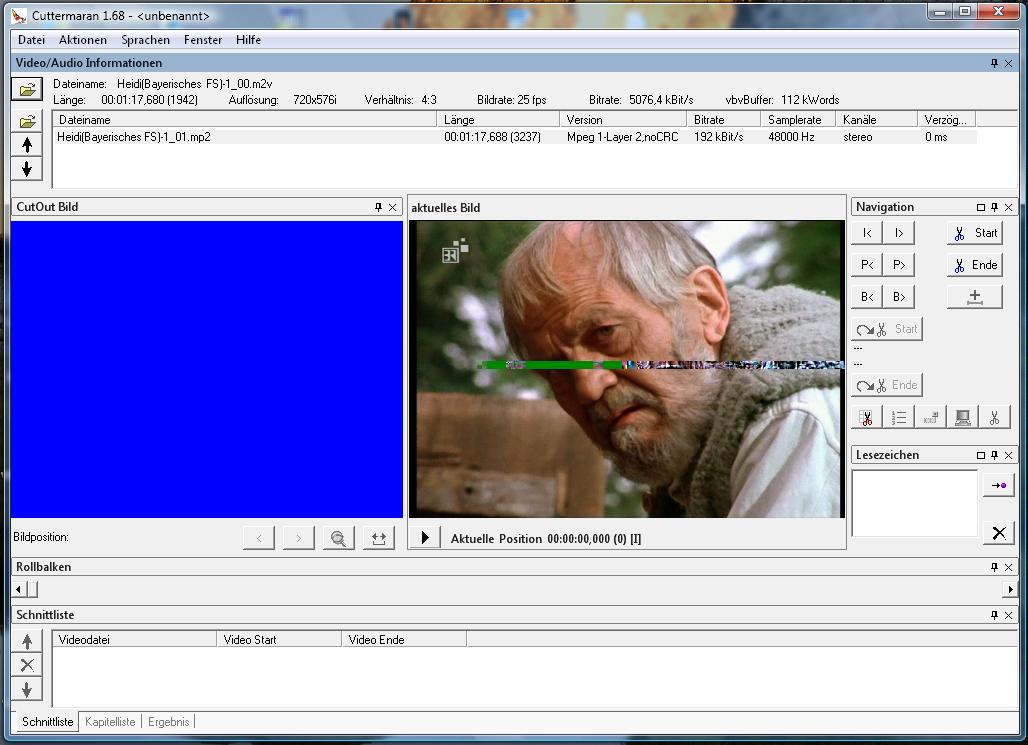Move cut entry up in Schnittliste
Image resolution: width=1028 pixels, height=745 pixels.
pos(27,641)
